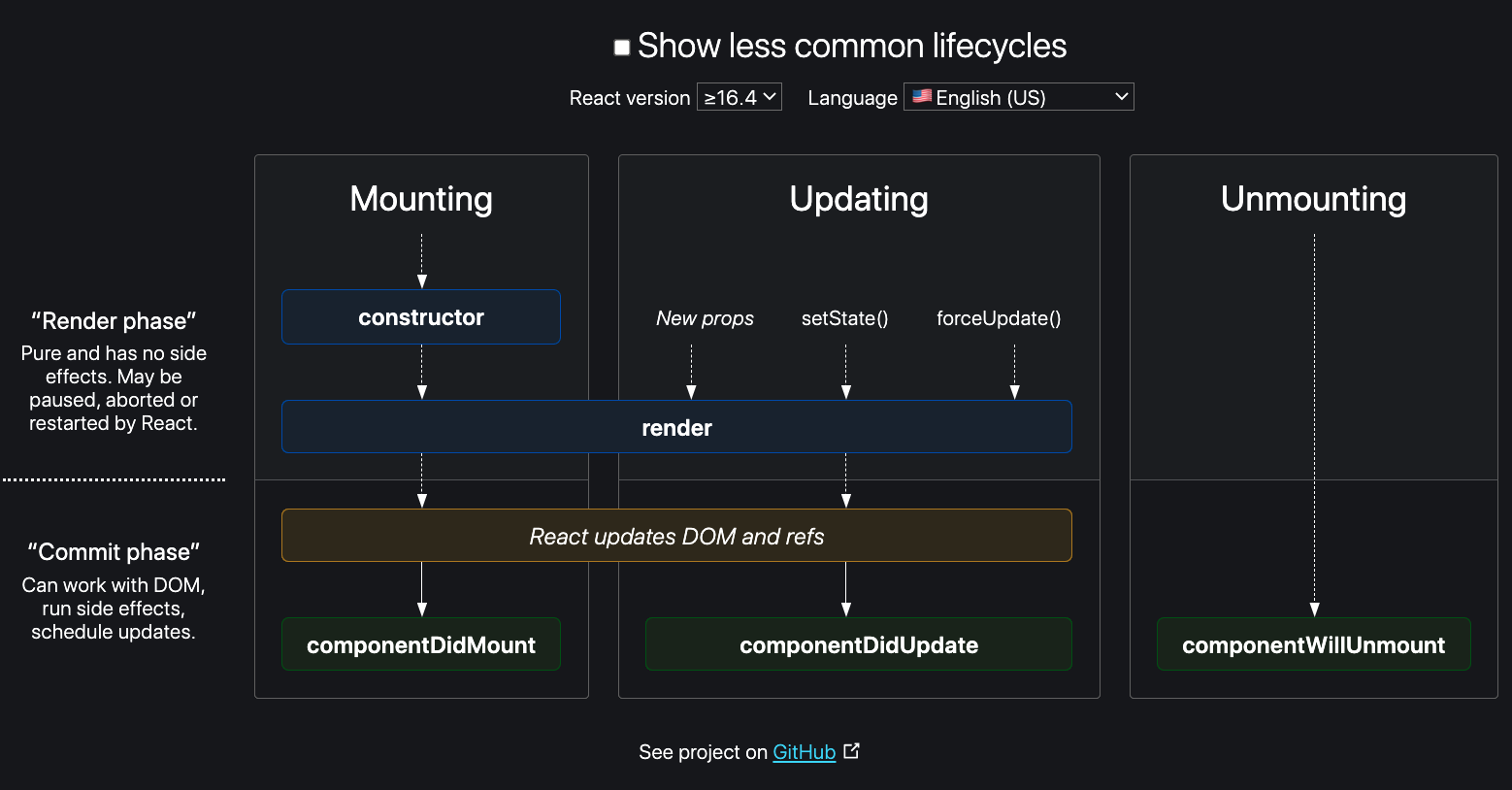Image resolution: width=1512 pixels, height=790 pixels.
Task: Open the GitHub project link
Action: (805, 752)
